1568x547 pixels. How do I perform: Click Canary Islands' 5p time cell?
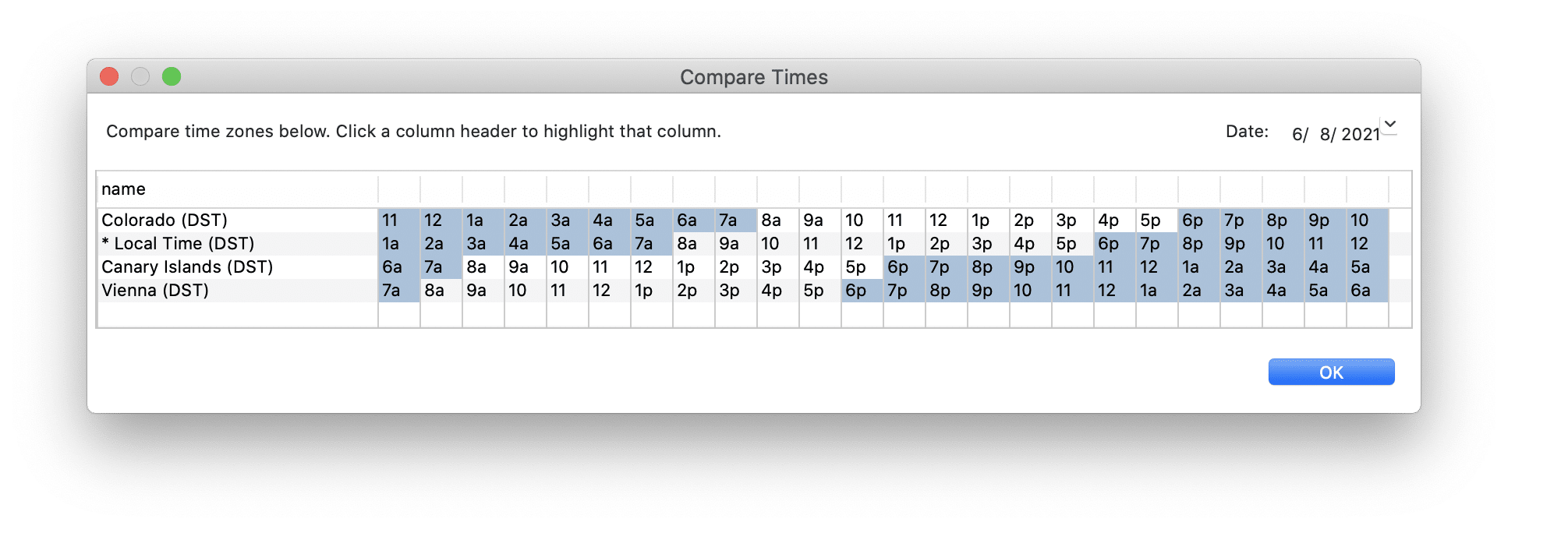coord(861,267)
